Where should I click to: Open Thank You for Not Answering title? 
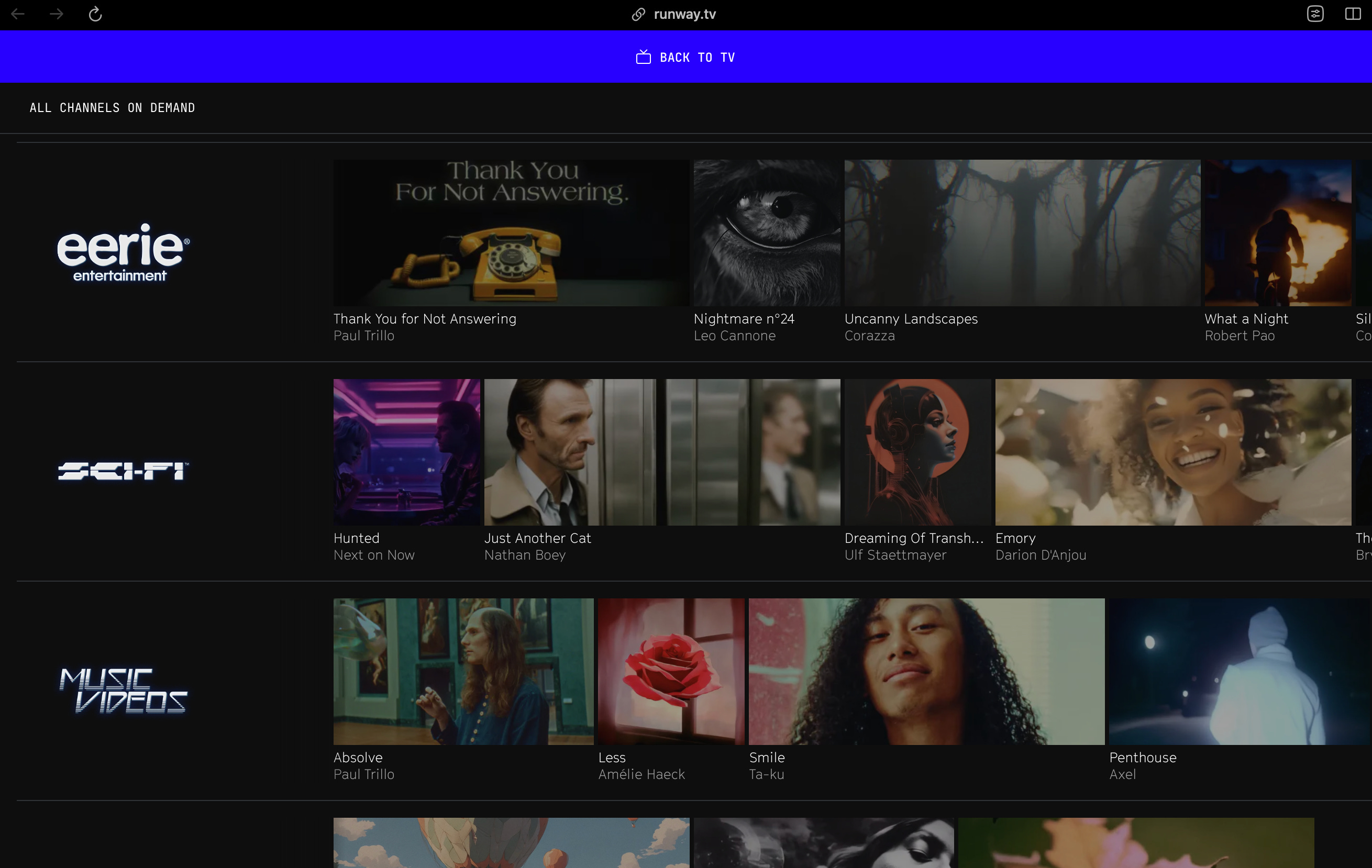[x=425, y=319]
